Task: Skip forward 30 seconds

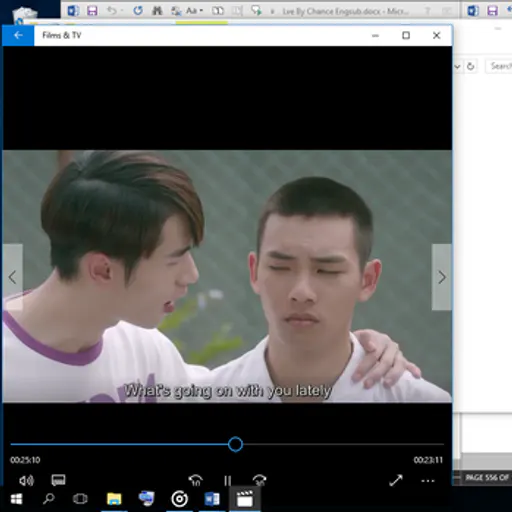Action: click(x=259, y=480)
